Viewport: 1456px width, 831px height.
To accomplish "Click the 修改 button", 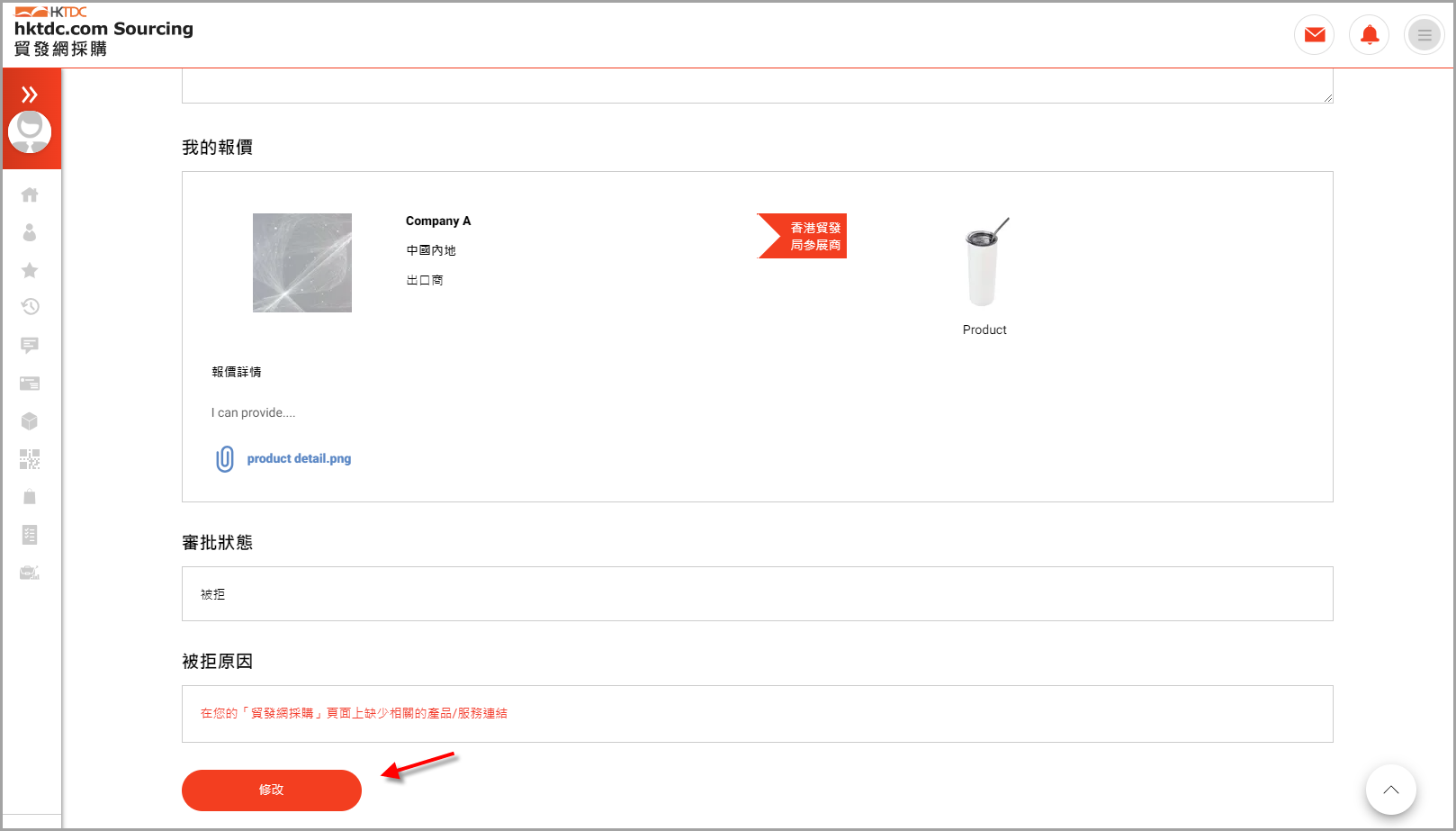I will 272,790.
